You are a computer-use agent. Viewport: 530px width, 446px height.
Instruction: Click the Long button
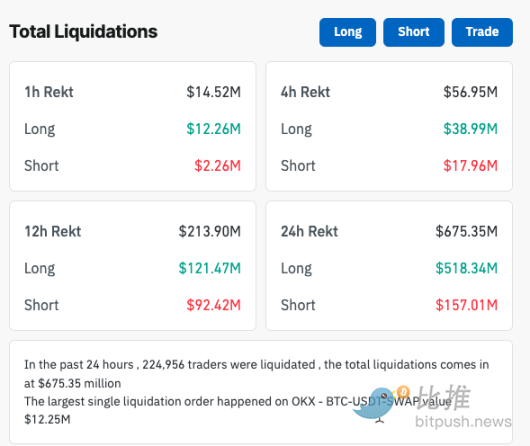347,32
